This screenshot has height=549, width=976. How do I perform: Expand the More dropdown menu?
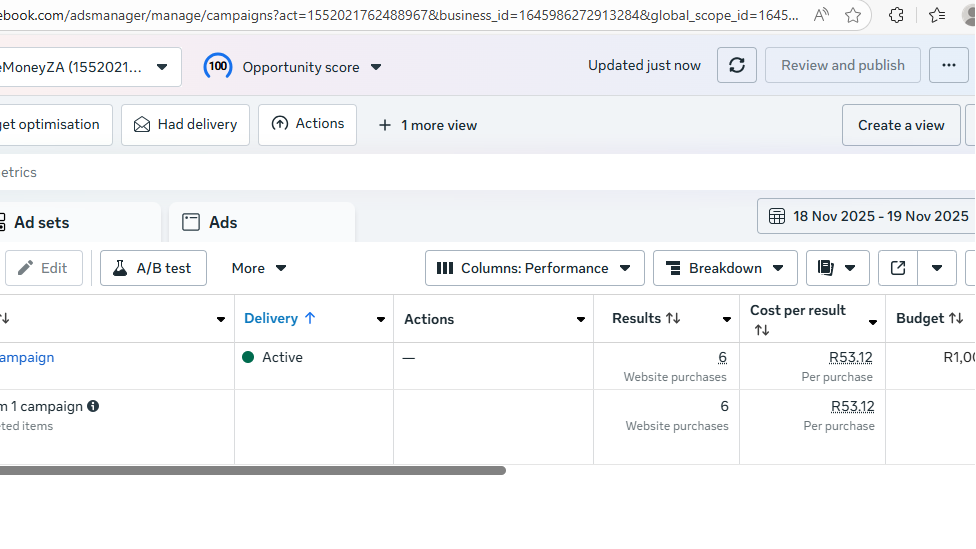tap(259, 268)
